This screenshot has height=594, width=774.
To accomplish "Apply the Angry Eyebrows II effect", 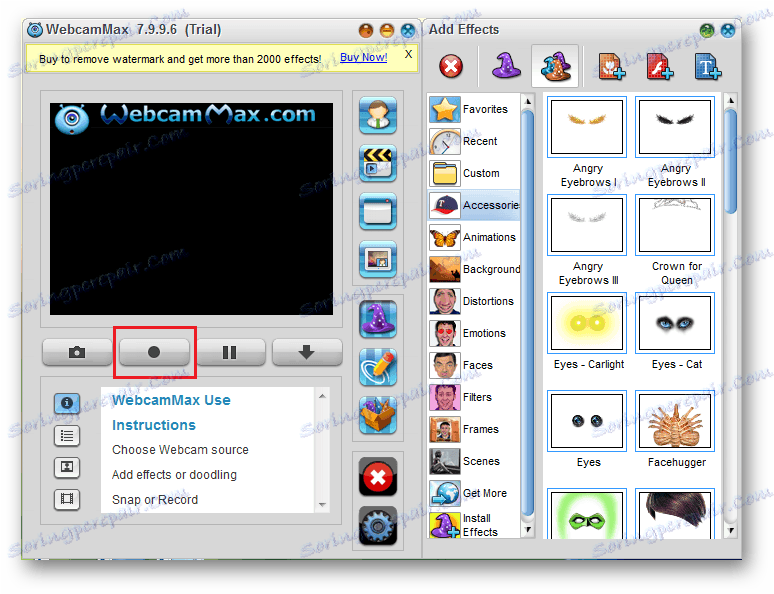I will point(675,127).
